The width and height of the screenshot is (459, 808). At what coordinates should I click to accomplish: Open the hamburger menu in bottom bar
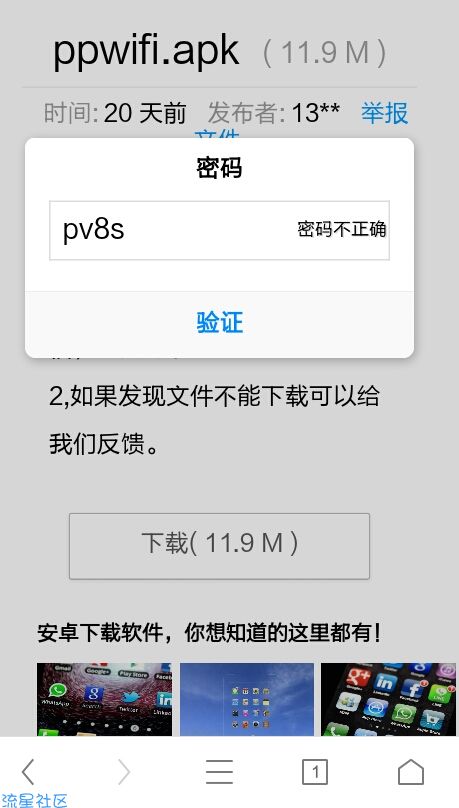click(219, 772)
